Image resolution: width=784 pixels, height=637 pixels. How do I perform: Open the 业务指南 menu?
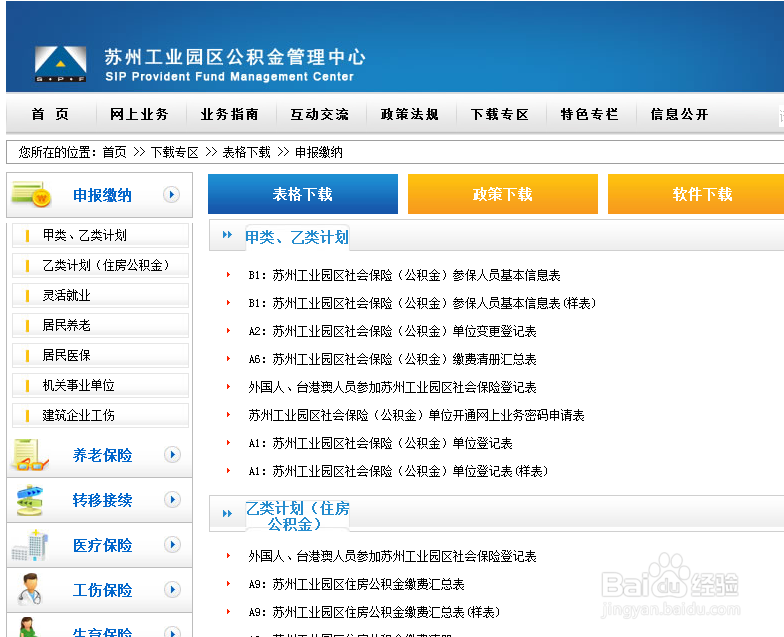click(x=230, y=114)
